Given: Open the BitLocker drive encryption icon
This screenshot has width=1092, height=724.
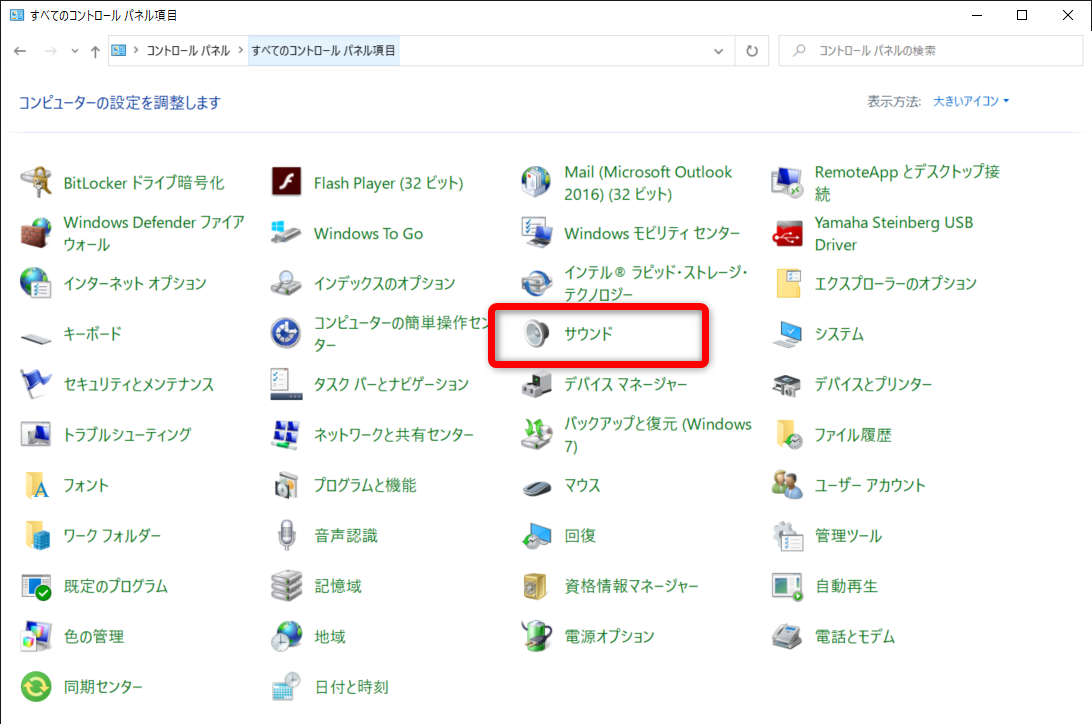Looking at the screenshot, I should click(x=36, y=183).
